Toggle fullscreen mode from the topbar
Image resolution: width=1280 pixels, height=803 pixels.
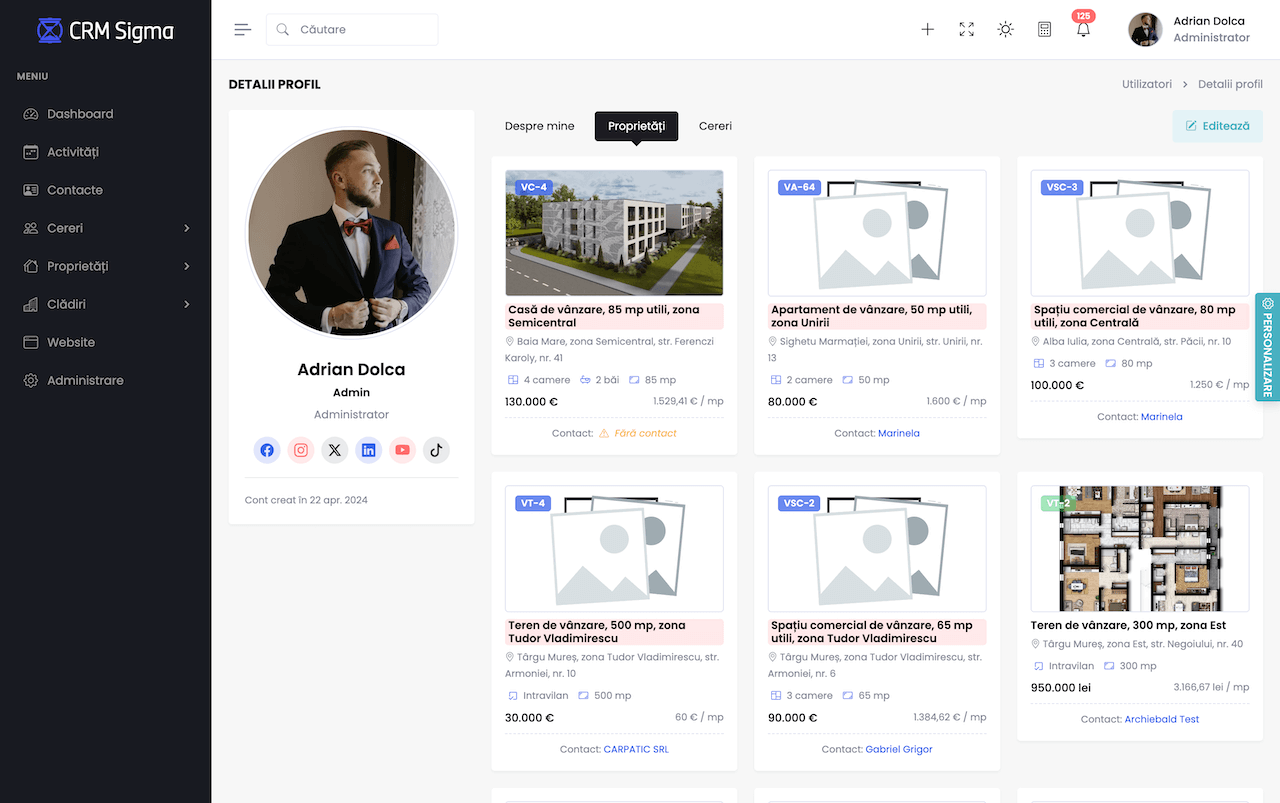[966, 29]
